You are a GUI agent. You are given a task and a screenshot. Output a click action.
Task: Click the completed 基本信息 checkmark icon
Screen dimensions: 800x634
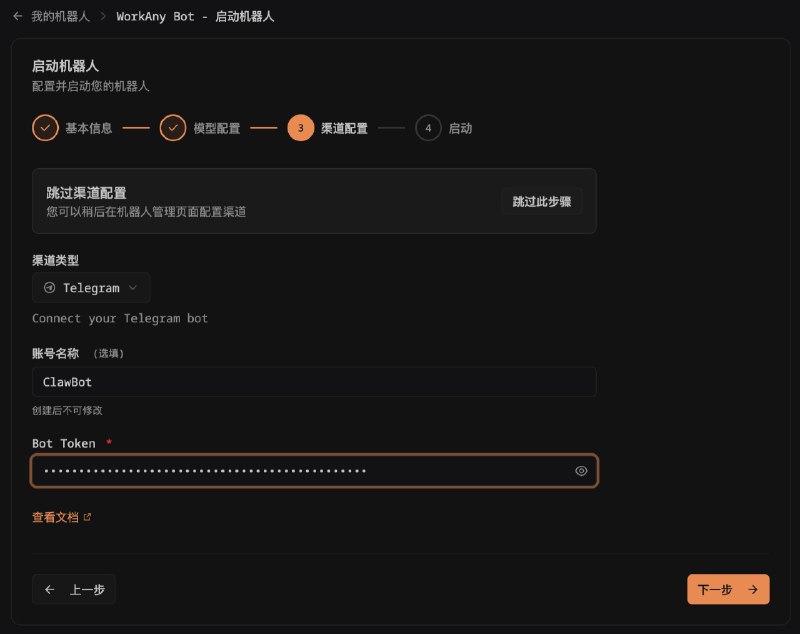pyautogui.click(x=44, y=128)
